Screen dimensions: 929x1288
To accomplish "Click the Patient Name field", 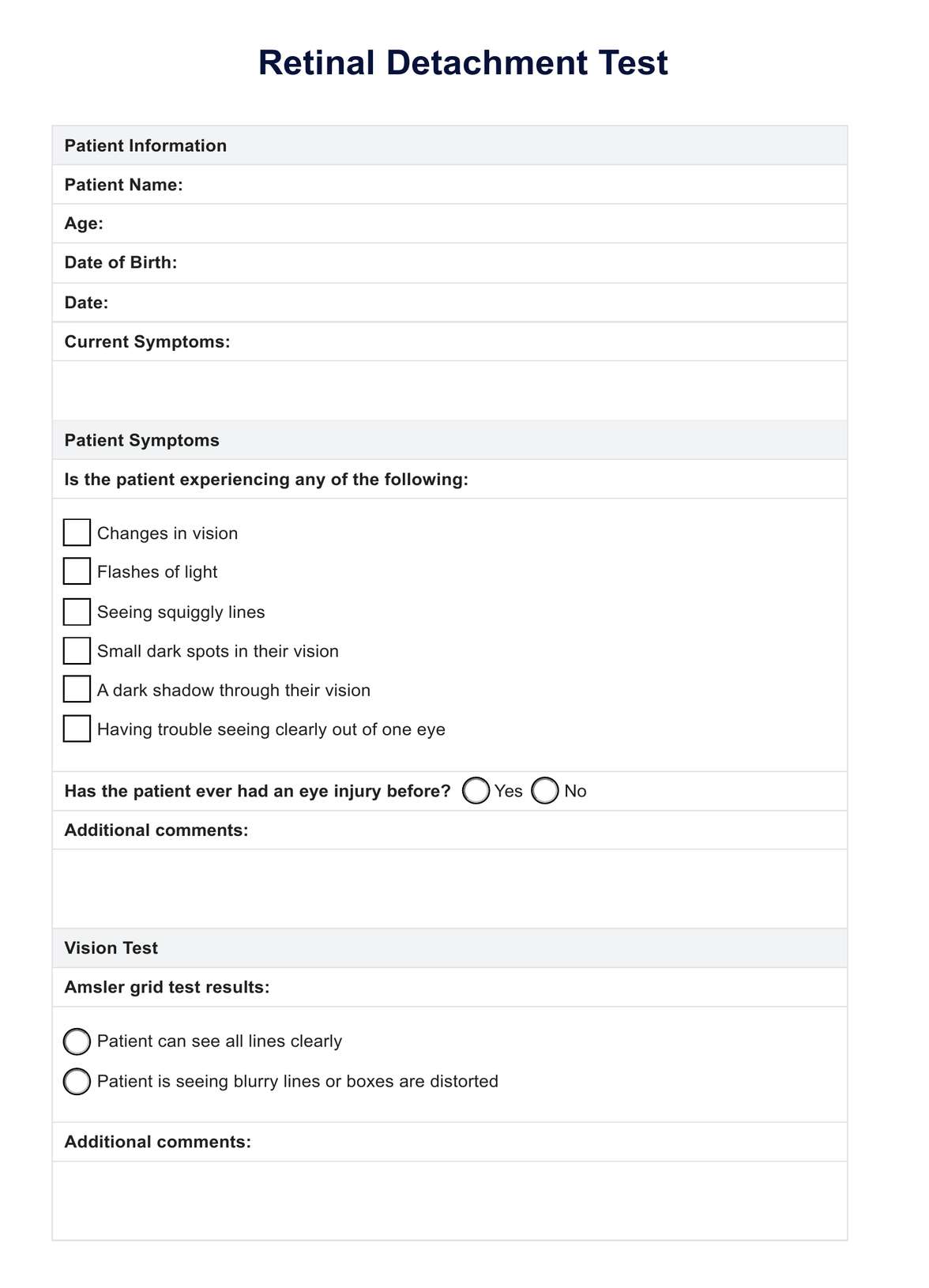I will [x=513, y=185].
